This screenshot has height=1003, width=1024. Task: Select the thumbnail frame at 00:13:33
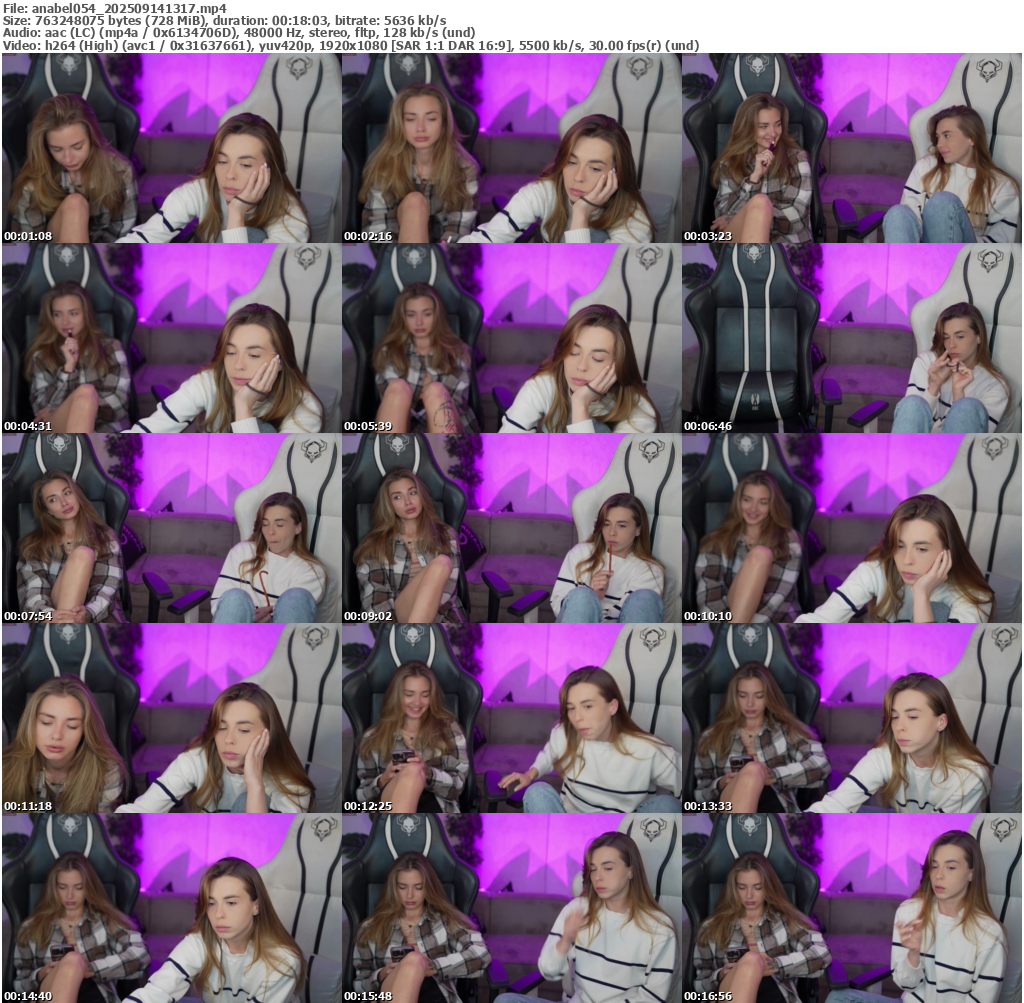[x=852, y=718]
